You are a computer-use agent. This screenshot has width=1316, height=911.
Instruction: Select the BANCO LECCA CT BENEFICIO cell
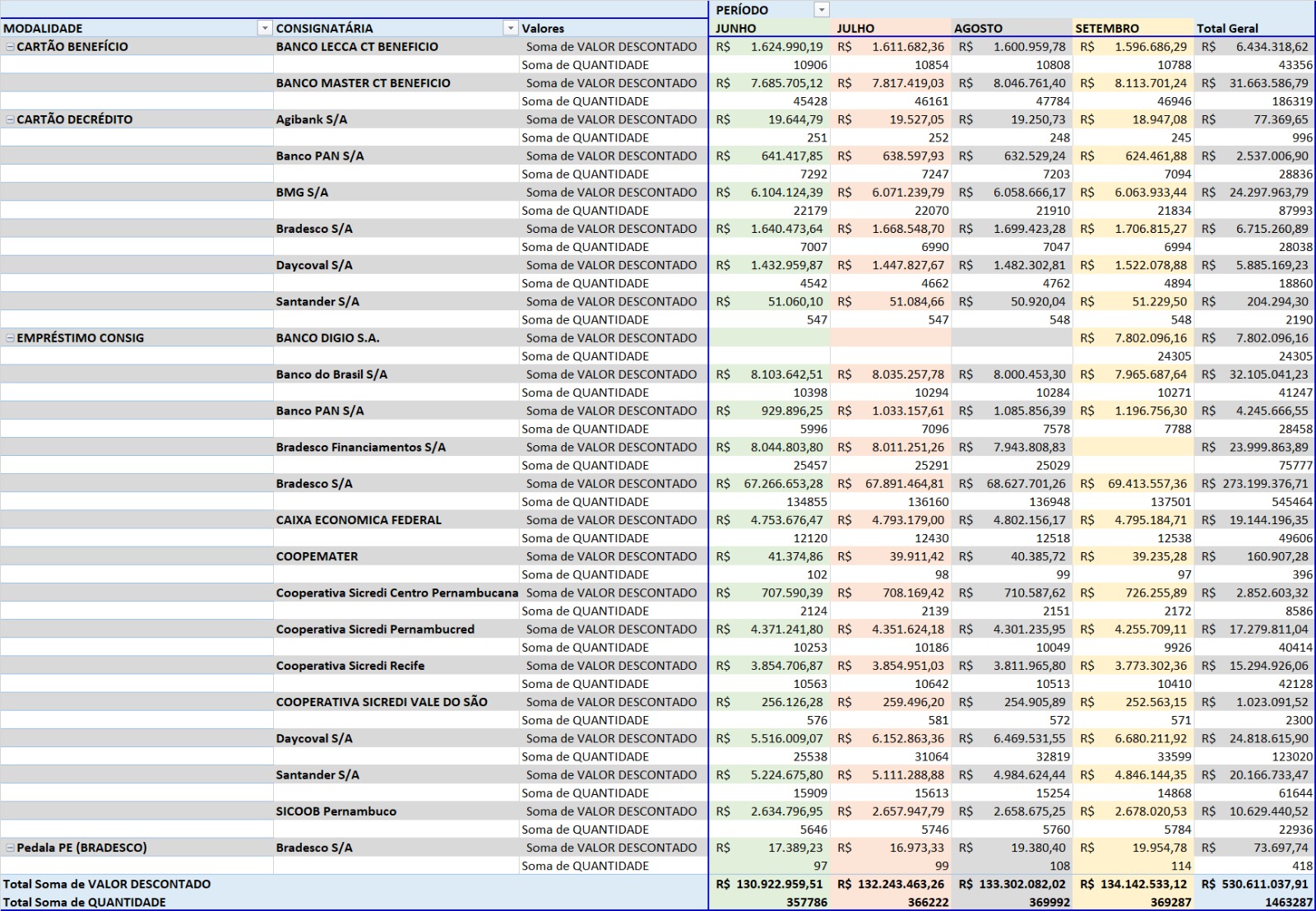tap(357, 47)
